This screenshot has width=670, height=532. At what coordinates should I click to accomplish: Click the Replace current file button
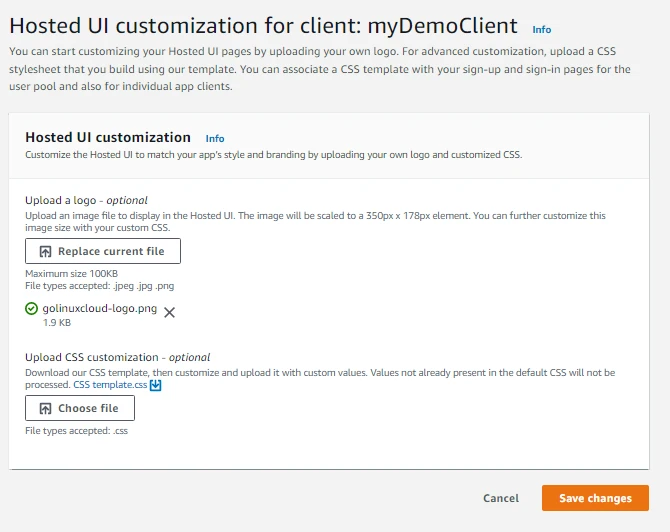[x=103, y=251]
